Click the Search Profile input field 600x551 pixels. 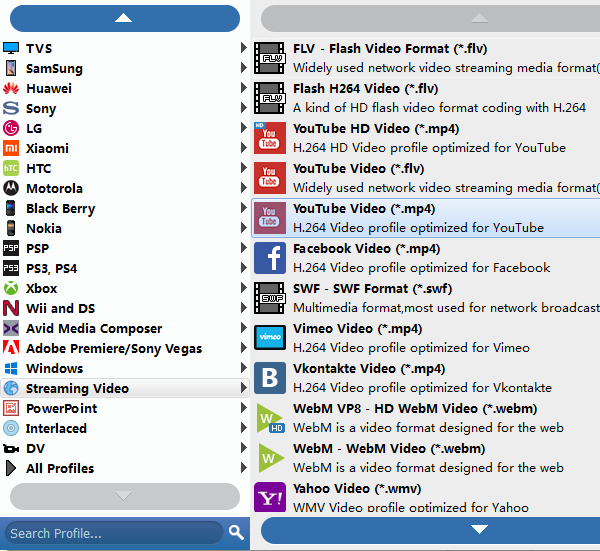112,532
